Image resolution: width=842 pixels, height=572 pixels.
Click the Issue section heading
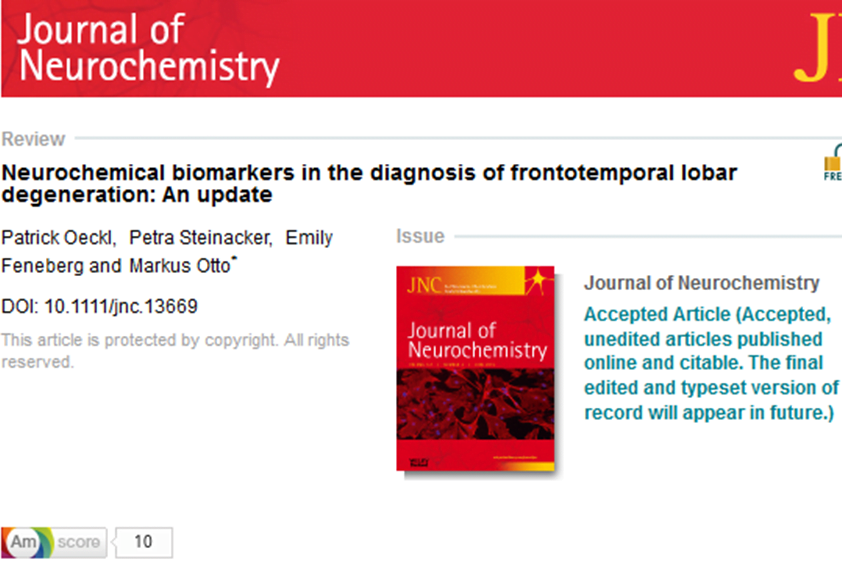(420, 237)
